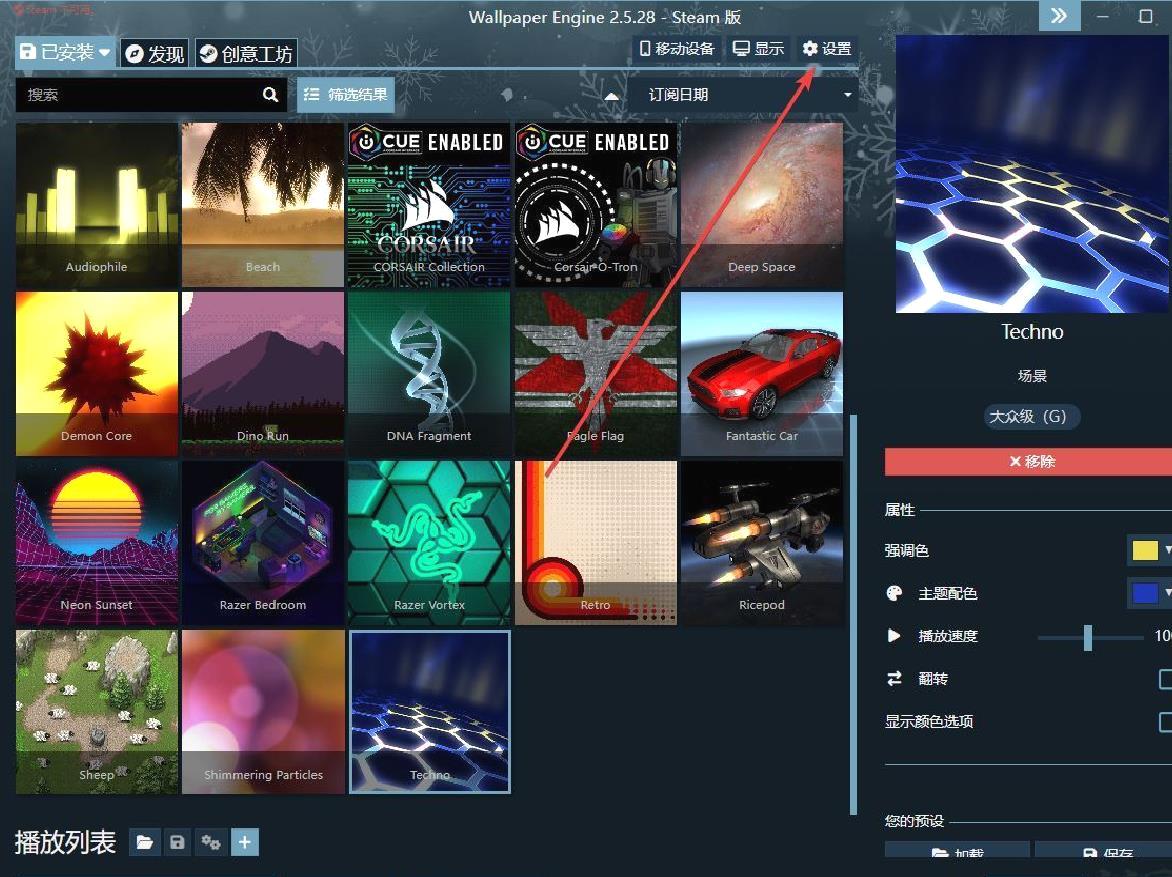Select the CORSAIR Collection wallpaper
The image size is (1172, 877).
coord(429,205)
